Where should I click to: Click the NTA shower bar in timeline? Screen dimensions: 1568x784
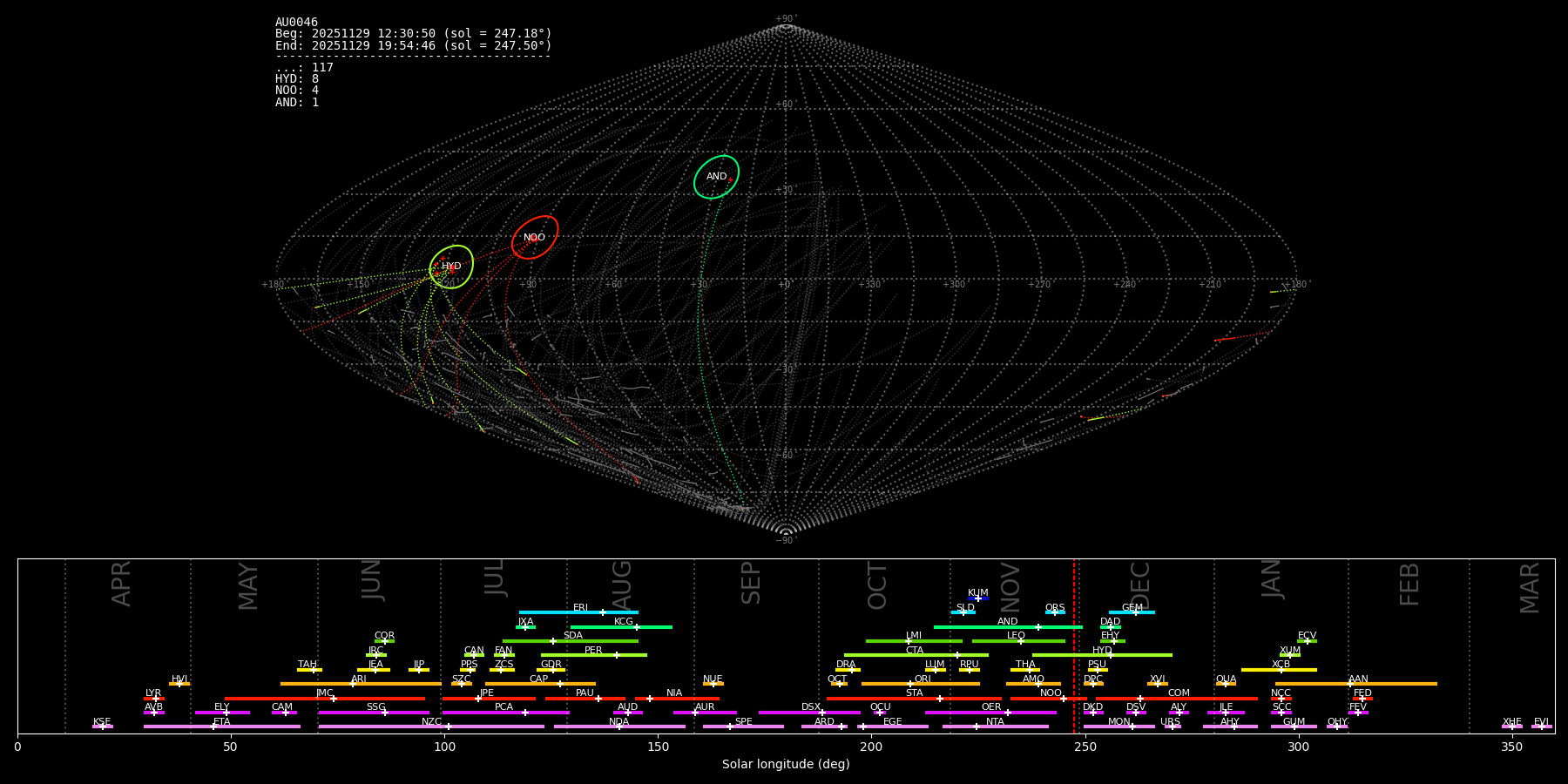(x=995, y=727)
